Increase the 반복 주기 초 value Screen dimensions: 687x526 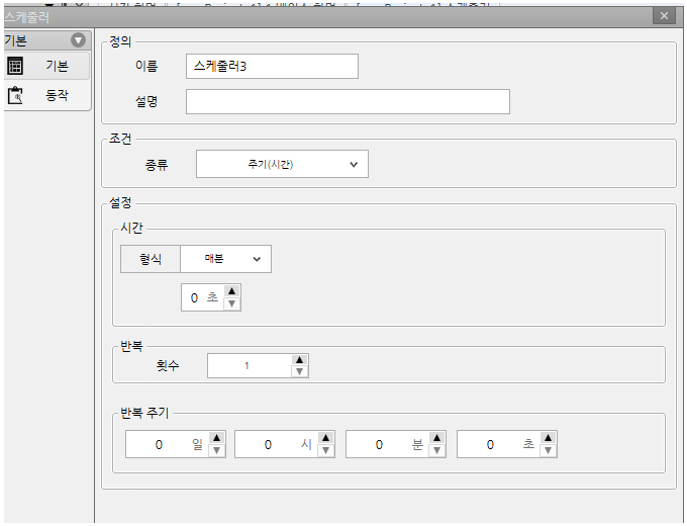click(x=548, y=438)
